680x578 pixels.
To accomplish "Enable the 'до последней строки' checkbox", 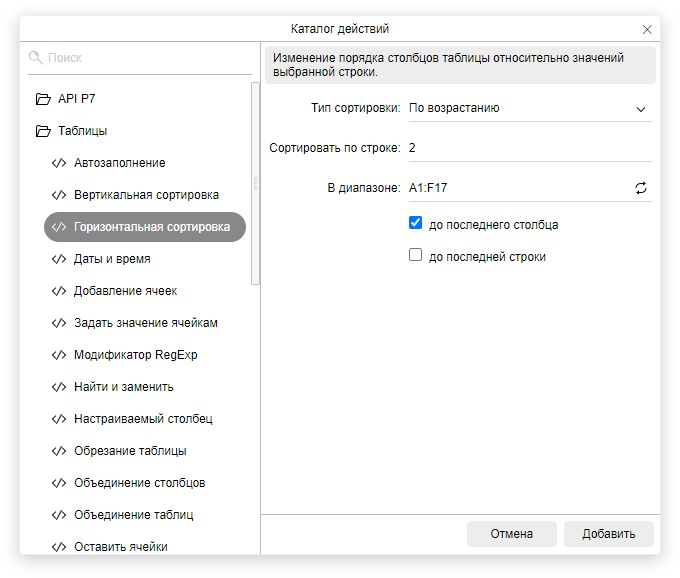I will coord(416,256).
